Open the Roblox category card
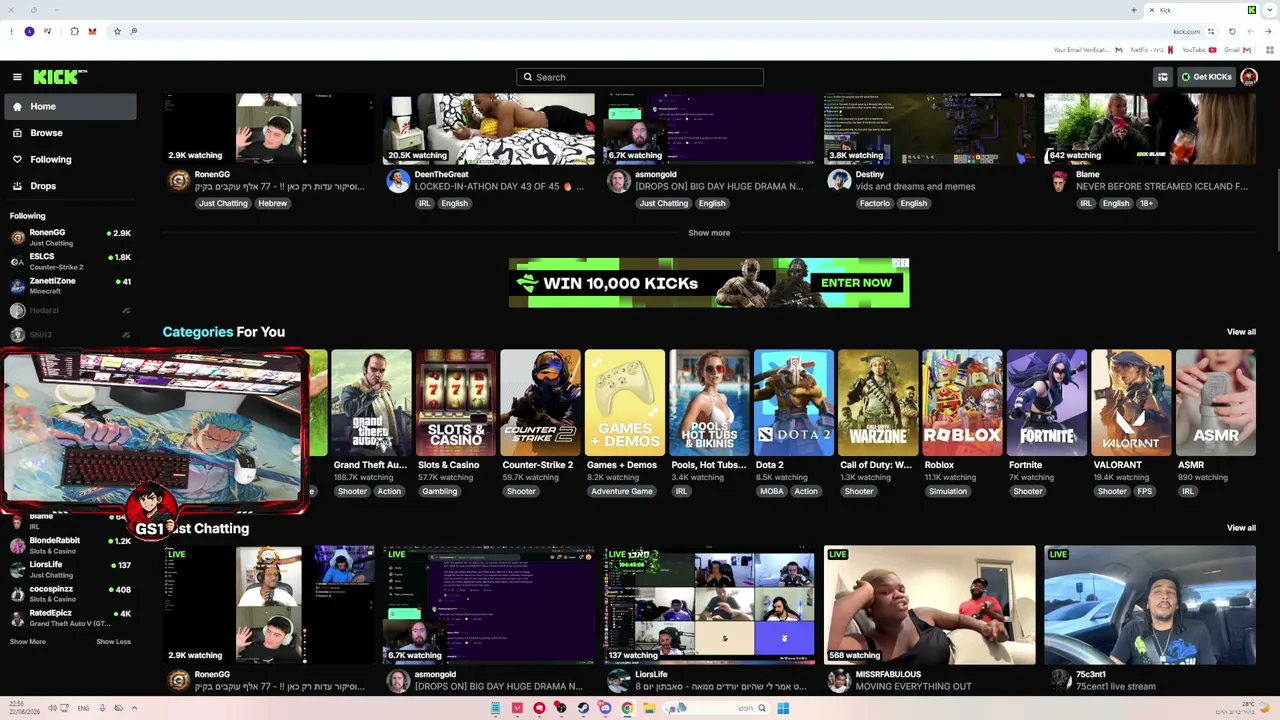 (962, 402)
